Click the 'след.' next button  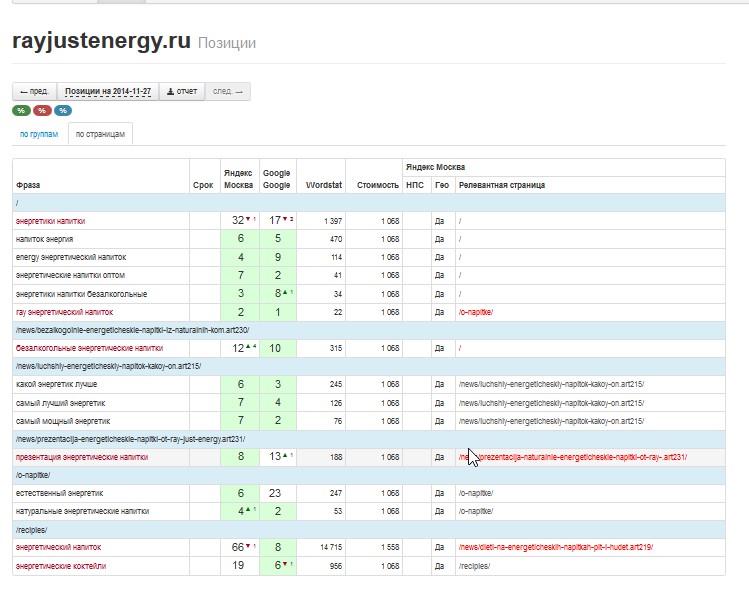(228, 91)
